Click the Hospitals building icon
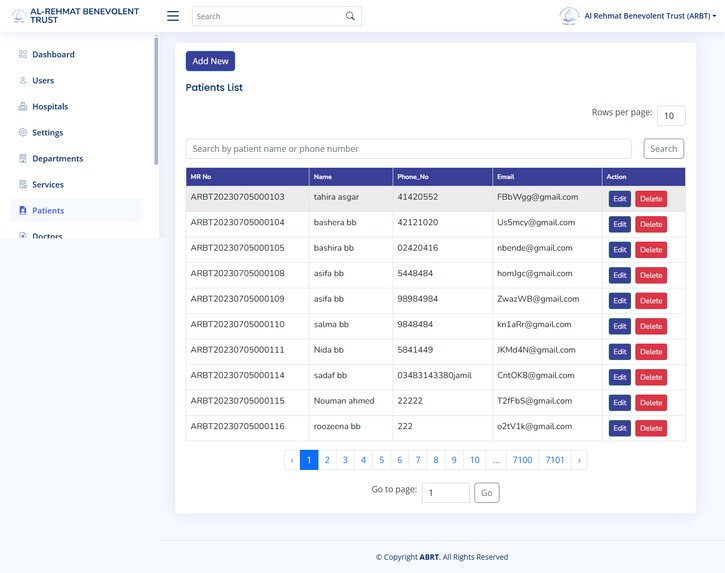Screen dimensions: 725x573 click(x=23, y=106)
